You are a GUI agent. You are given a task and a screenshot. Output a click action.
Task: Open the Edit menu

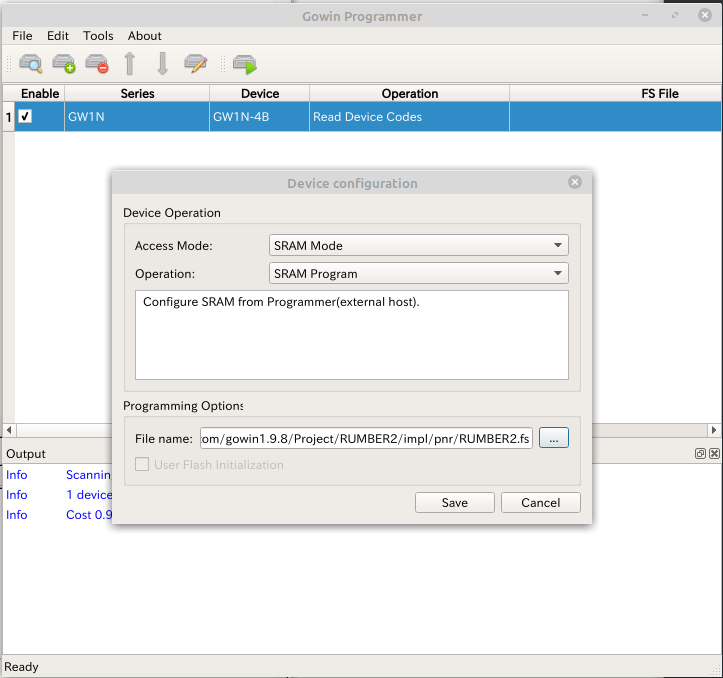[58, 36]
